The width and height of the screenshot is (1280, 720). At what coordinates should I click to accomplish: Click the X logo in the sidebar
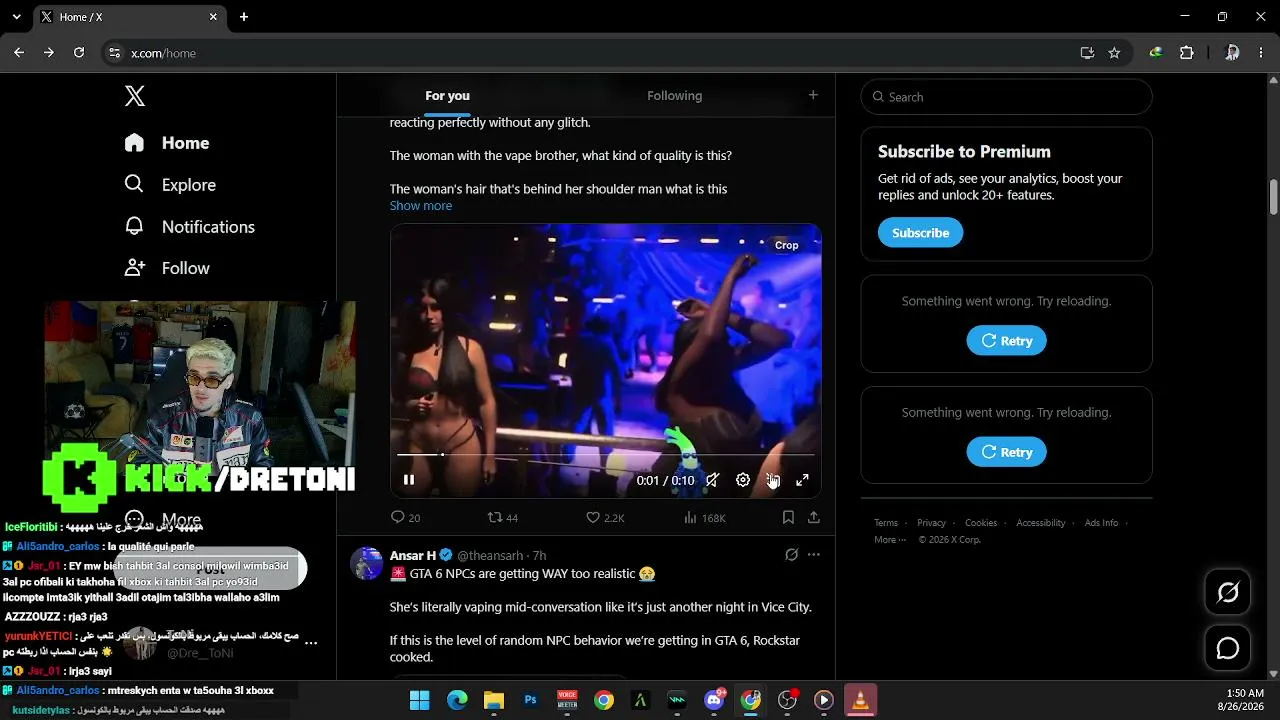pos(135,96)
